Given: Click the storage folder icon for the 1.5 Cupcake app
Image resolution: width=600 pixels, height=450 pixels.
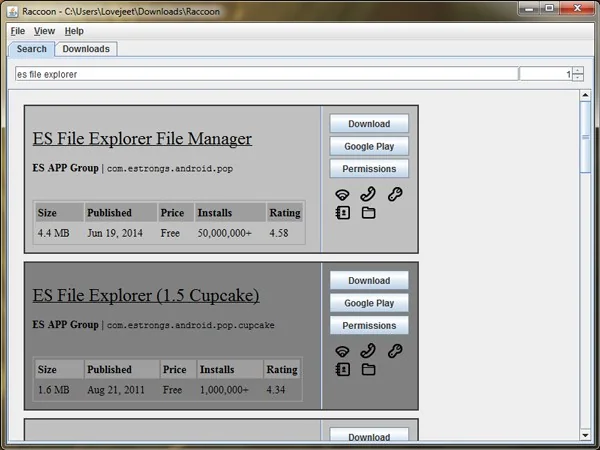Looking at the screenshot, I should pyautogui.click(x=368, y=369).
